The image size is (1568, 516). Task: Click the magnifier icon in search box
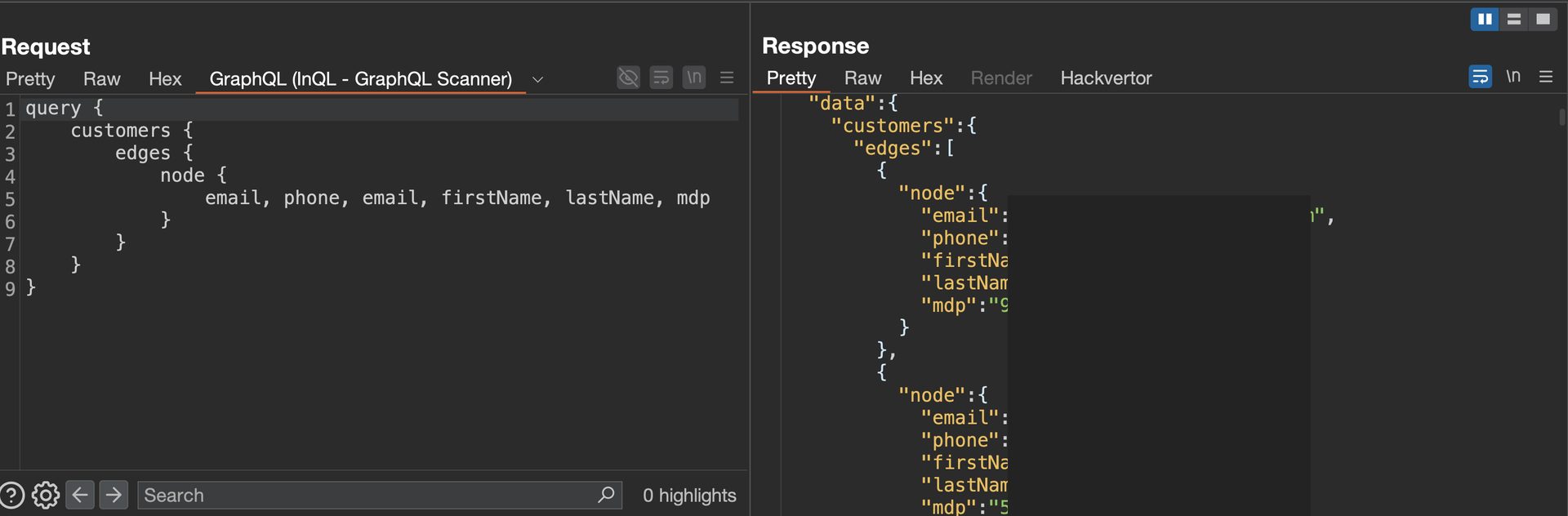coord(606,495)
